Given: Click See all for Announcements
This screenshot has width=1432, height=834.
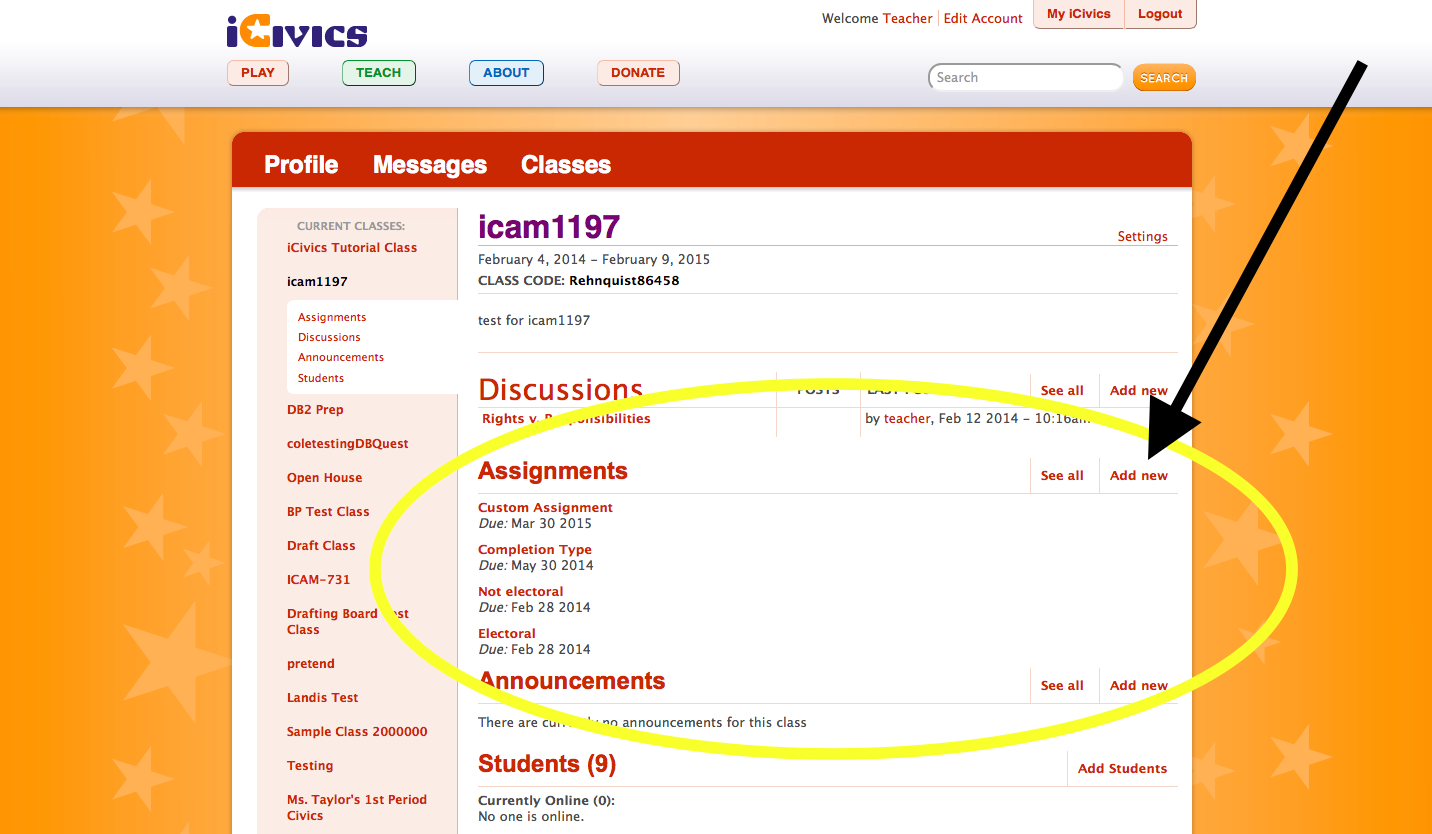Looking at the screenshot, I should tap(1062, 686).
